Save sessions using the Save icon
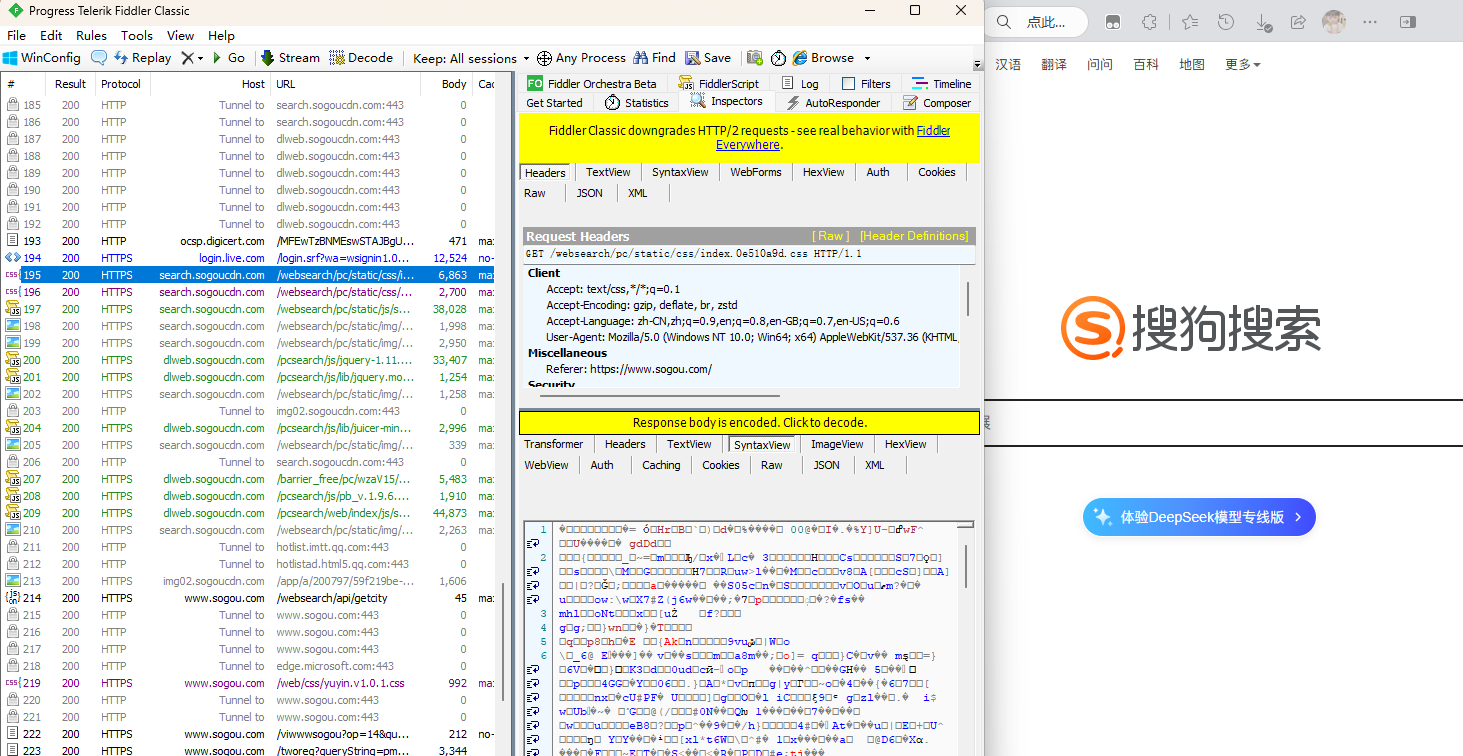This screenshot has width=1463, height=756. point(708,58)
